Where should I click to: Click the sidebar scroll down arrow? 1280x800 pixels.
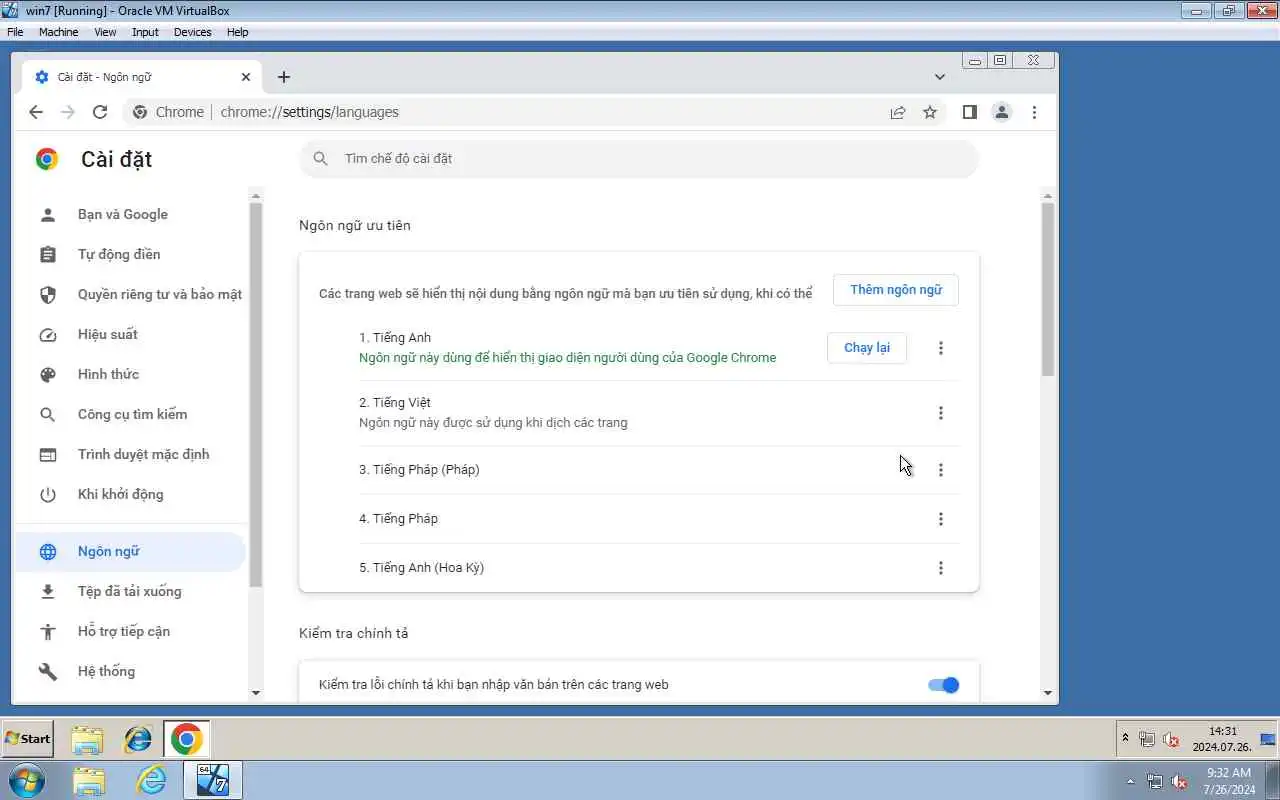tap(256, 692)
